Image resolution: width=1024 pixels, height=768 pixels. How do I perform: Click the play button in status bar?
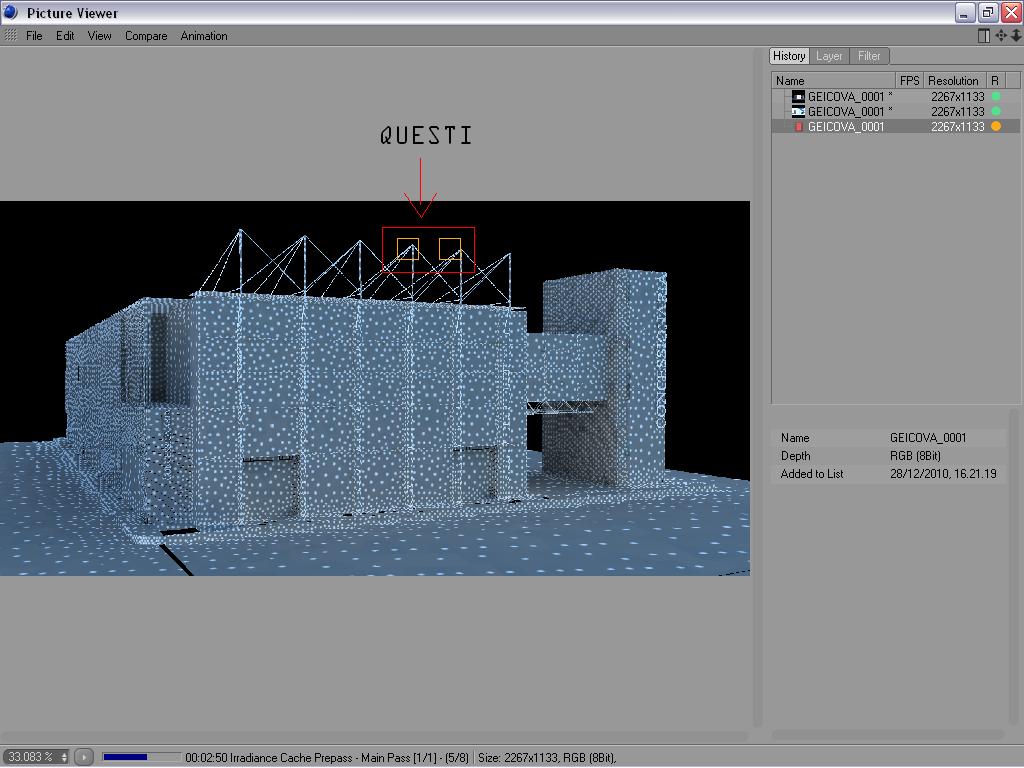tap(84, 758)
